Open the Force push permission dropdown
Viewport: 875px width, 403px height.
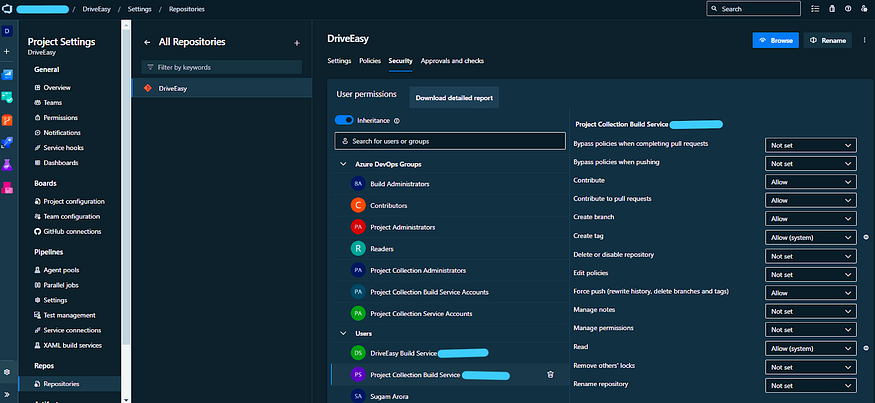coord(810,293)
